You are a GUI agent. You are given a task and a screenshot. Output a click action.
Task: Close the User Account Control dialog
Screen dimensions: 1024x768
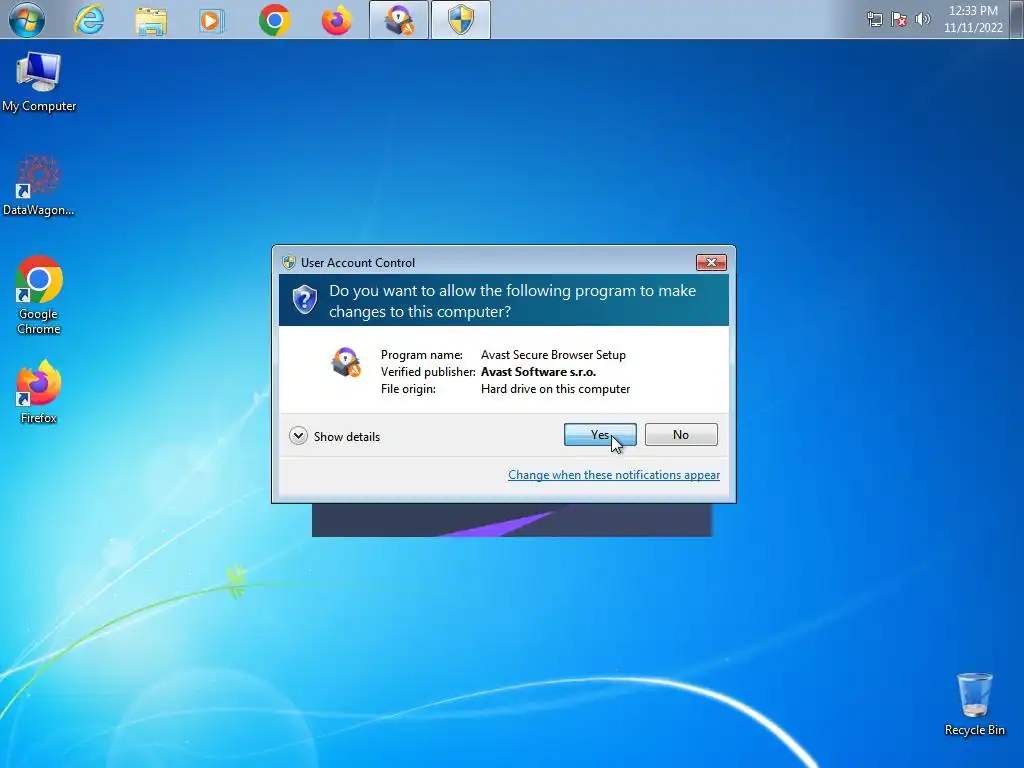(711, 263)
